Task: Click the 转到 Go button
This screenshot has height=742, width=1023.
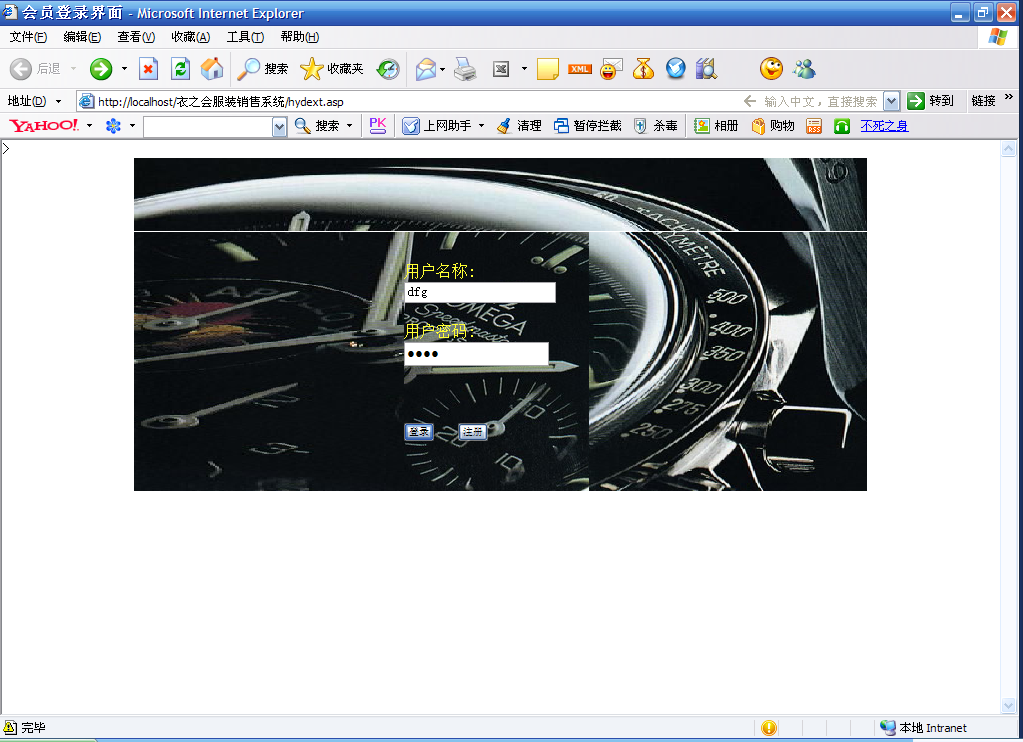Action: click(x=931, y=100)
